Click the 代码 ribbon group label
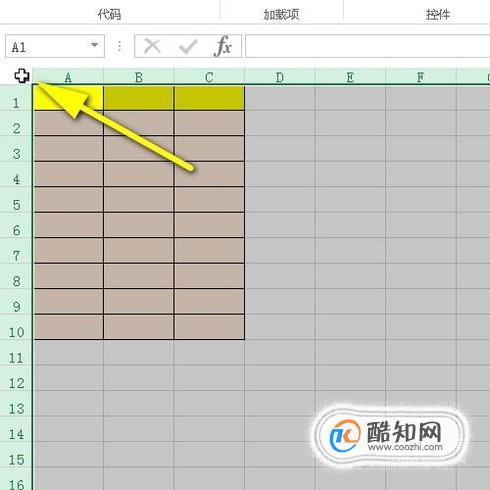 pos(109,14)
